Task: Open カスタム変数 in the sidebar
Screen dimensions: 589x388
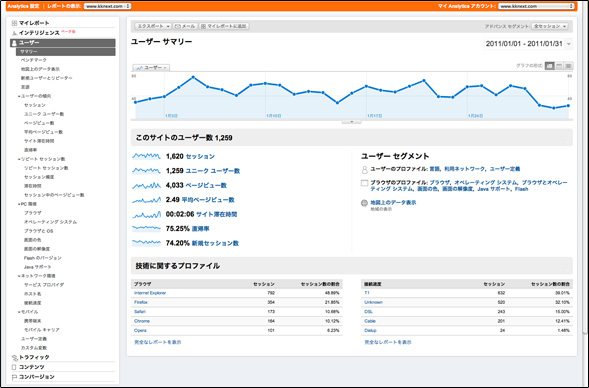Action: pos(34,348)
